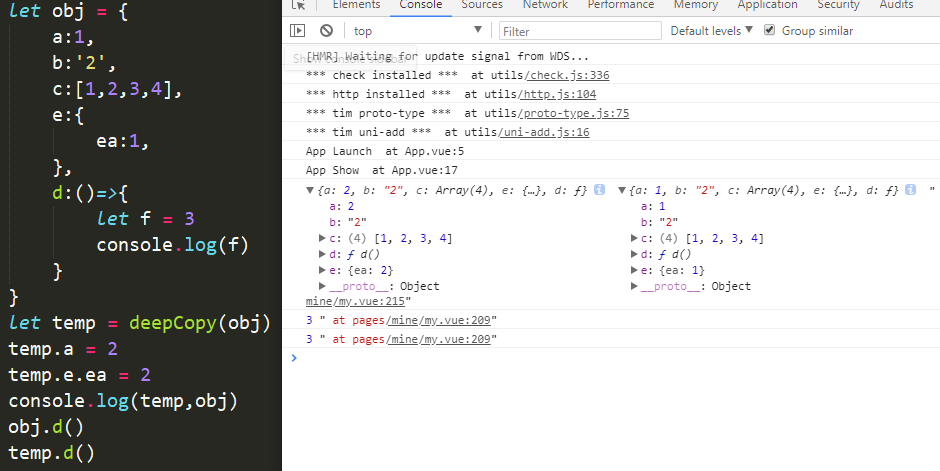This screenshot has width=940, height=471.
Task: Switch to the Security tab
Action: 838,5
